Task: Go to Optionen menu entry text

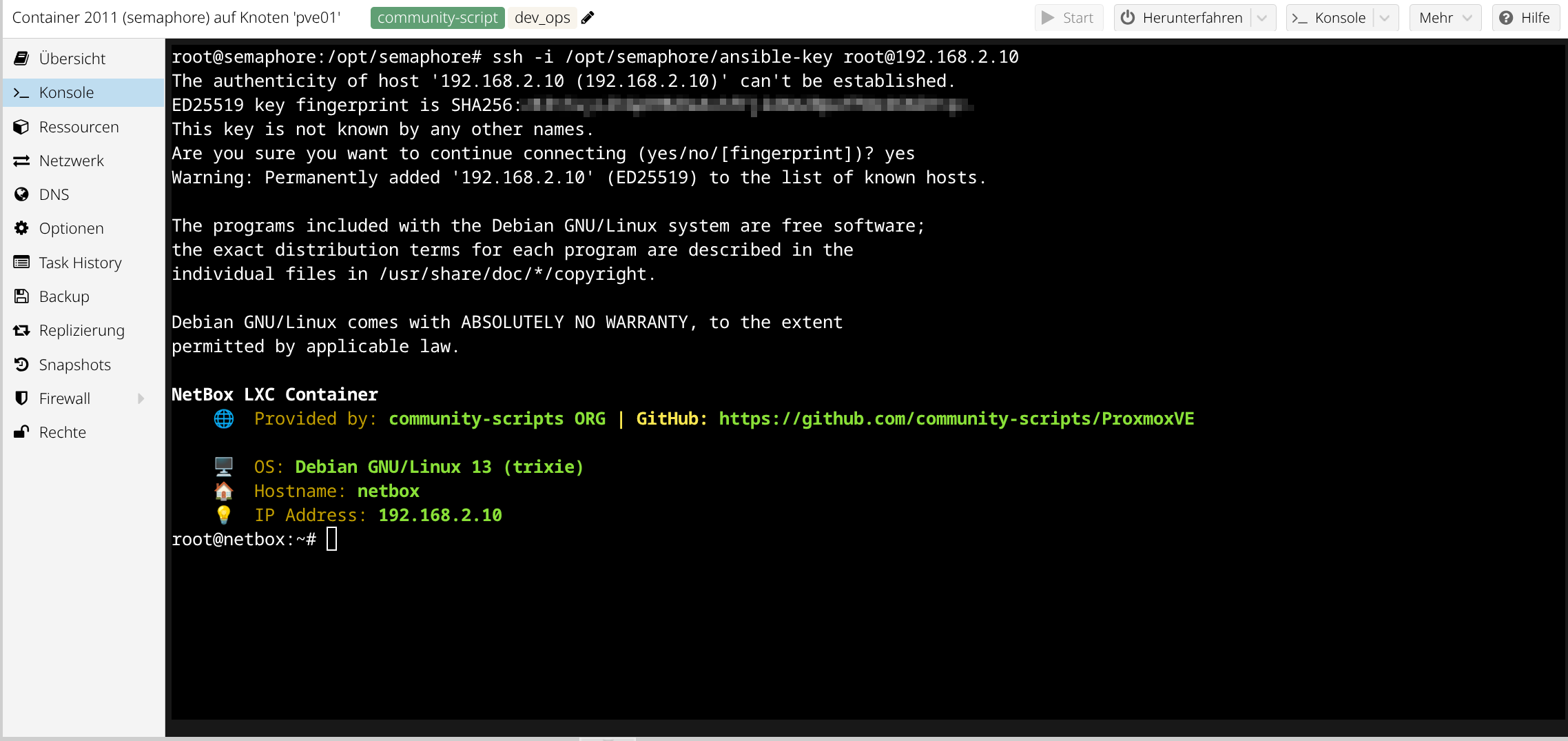Action: point(72,228)
